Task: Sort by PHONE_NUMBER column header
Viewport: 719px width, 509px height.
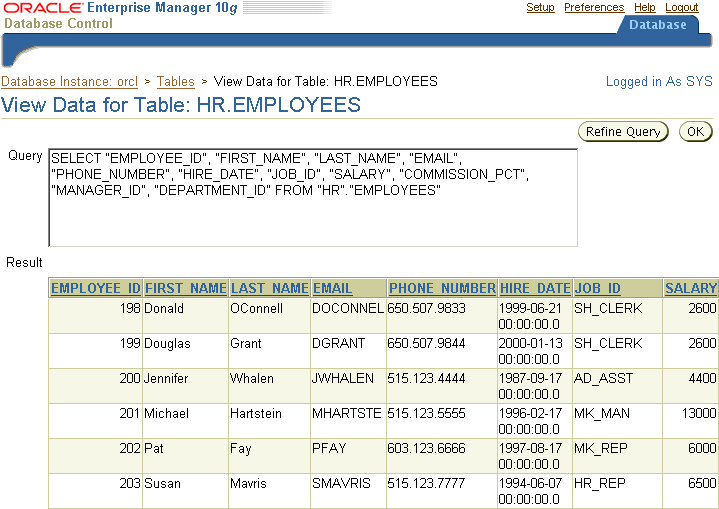Action: pos(442,288)
